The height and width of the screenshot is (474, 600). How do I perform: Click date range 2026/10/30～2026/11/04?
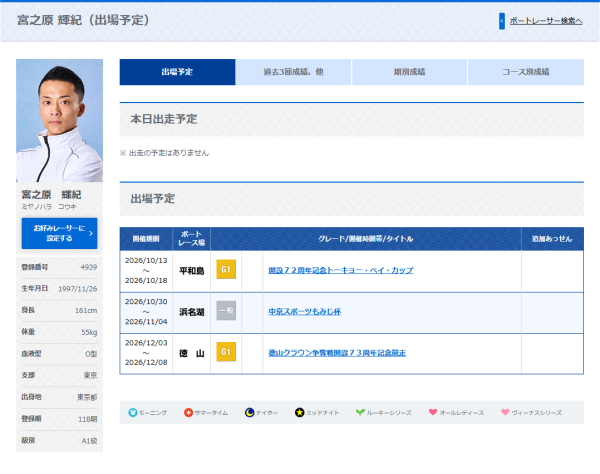coord(146,312)
